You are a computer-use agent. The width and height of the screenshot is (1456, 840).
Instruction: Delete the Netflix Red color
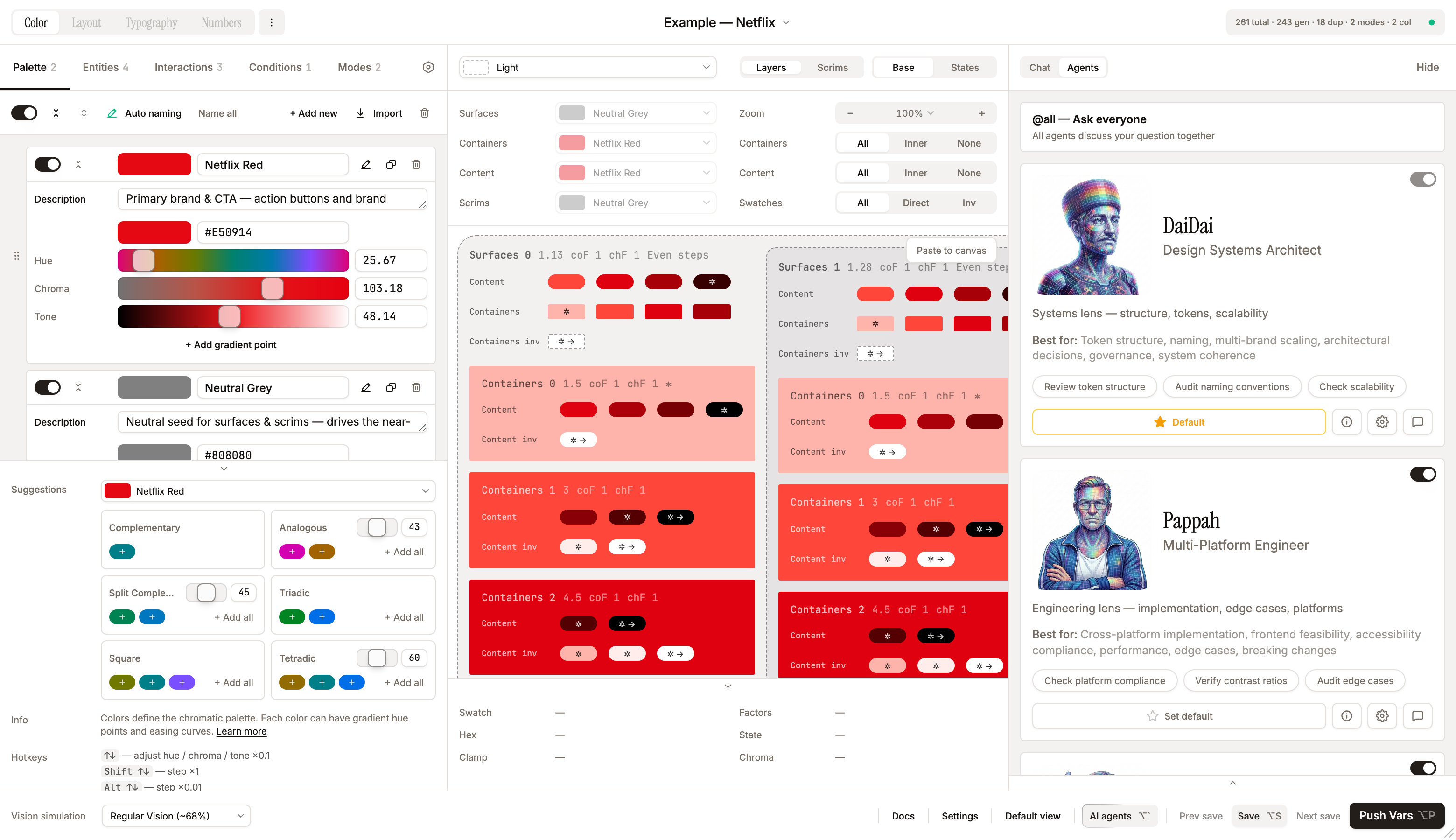[x=416, y=164]
